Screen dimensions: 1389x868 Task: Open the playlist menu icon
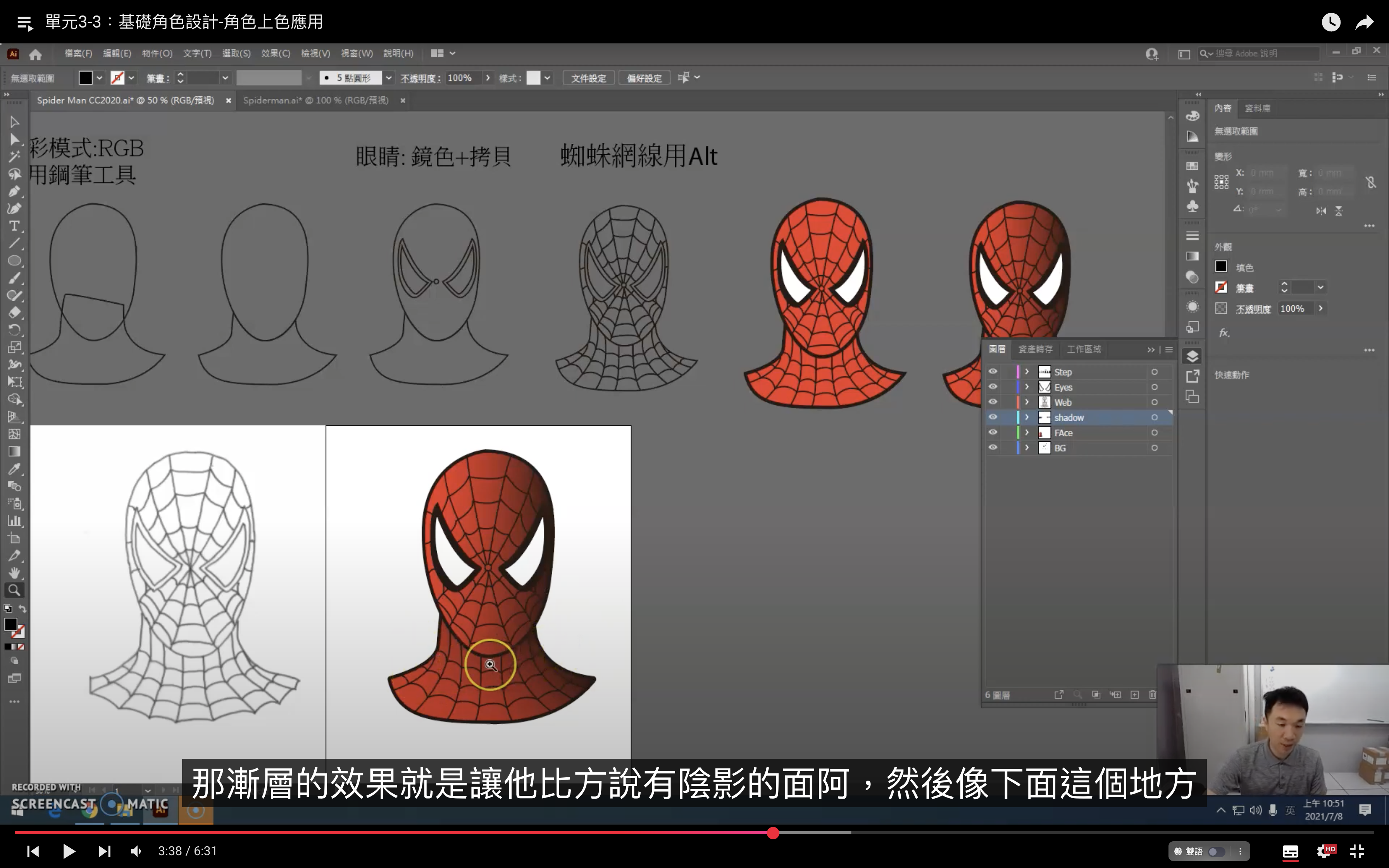[25, 23]
